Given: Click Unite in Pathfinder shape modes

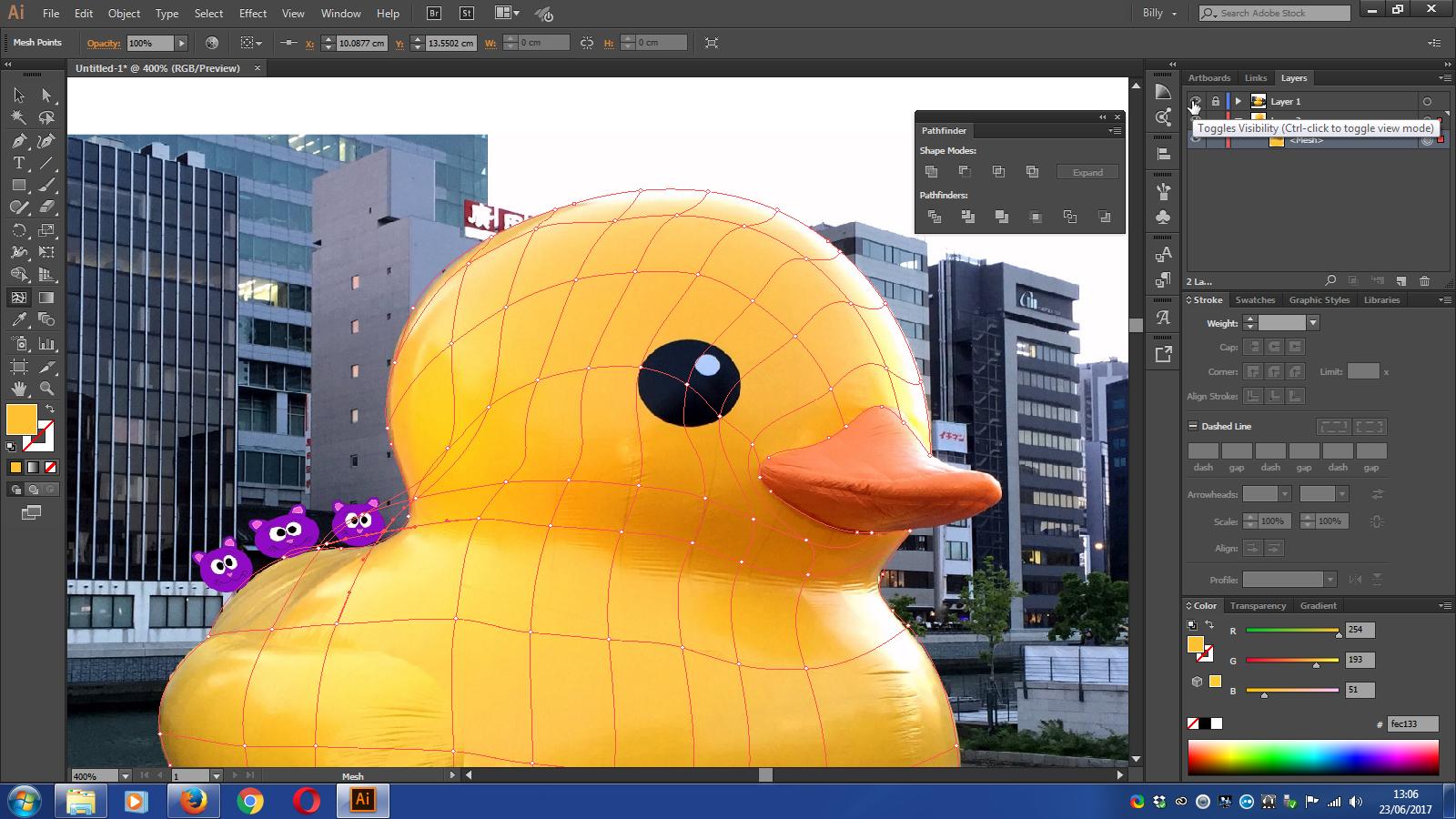Looking at the screenshot, I should [931, 171].
